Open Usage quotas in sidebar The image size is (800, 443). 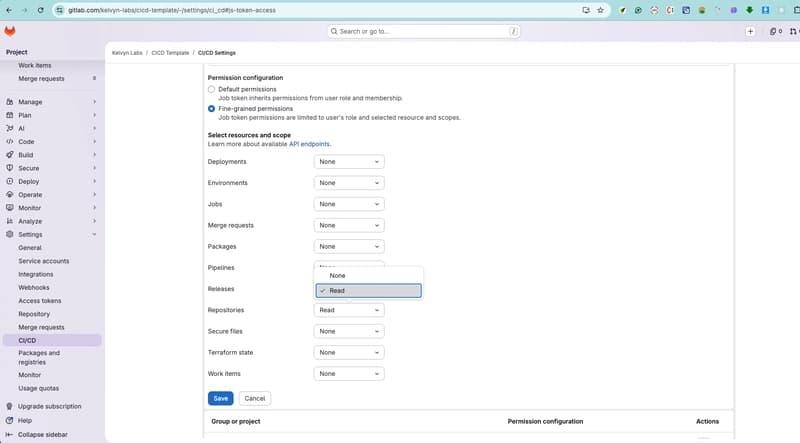coord(38,388)
